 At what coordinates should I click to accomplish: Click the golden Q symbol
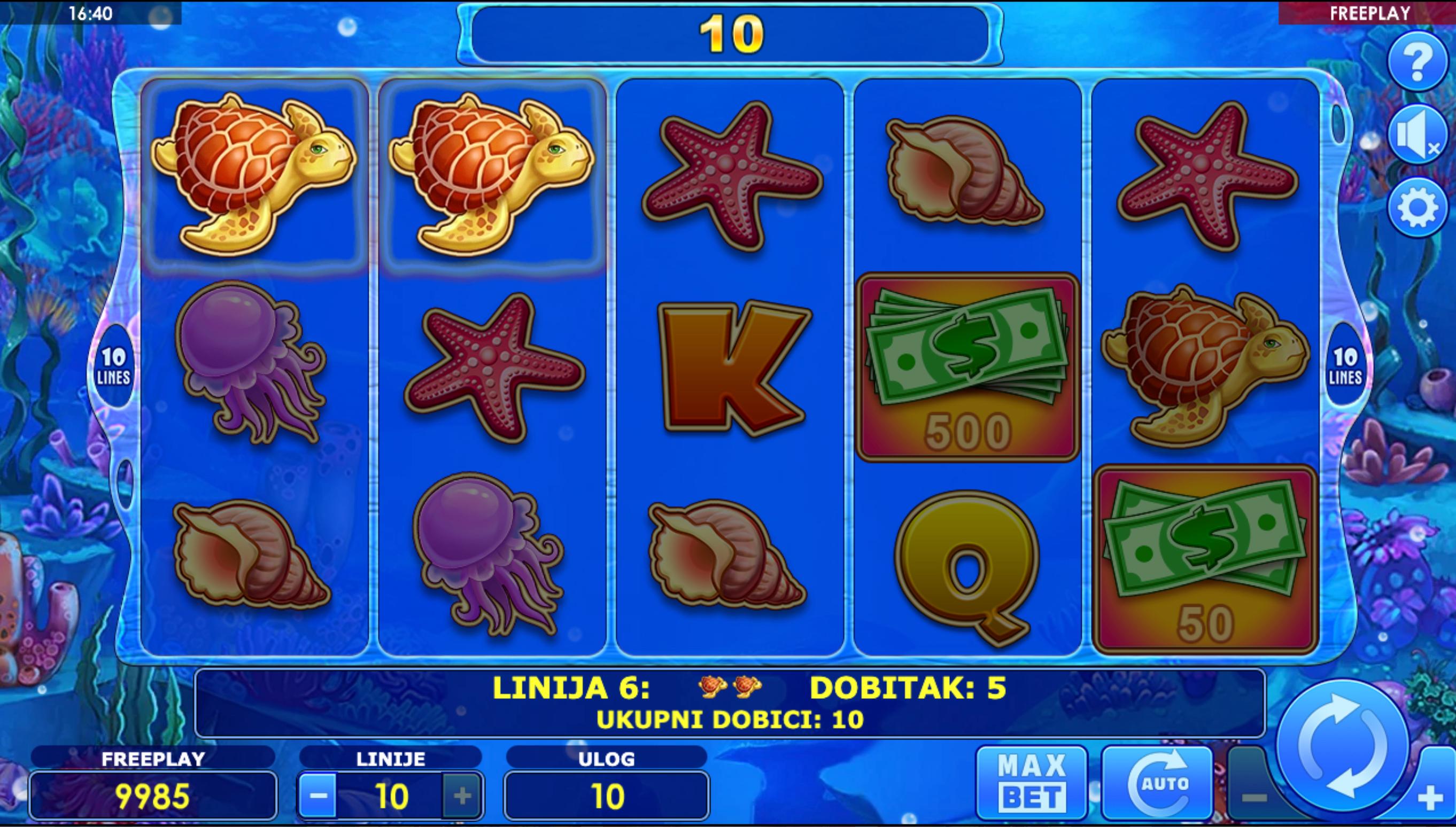click(968, 568)
